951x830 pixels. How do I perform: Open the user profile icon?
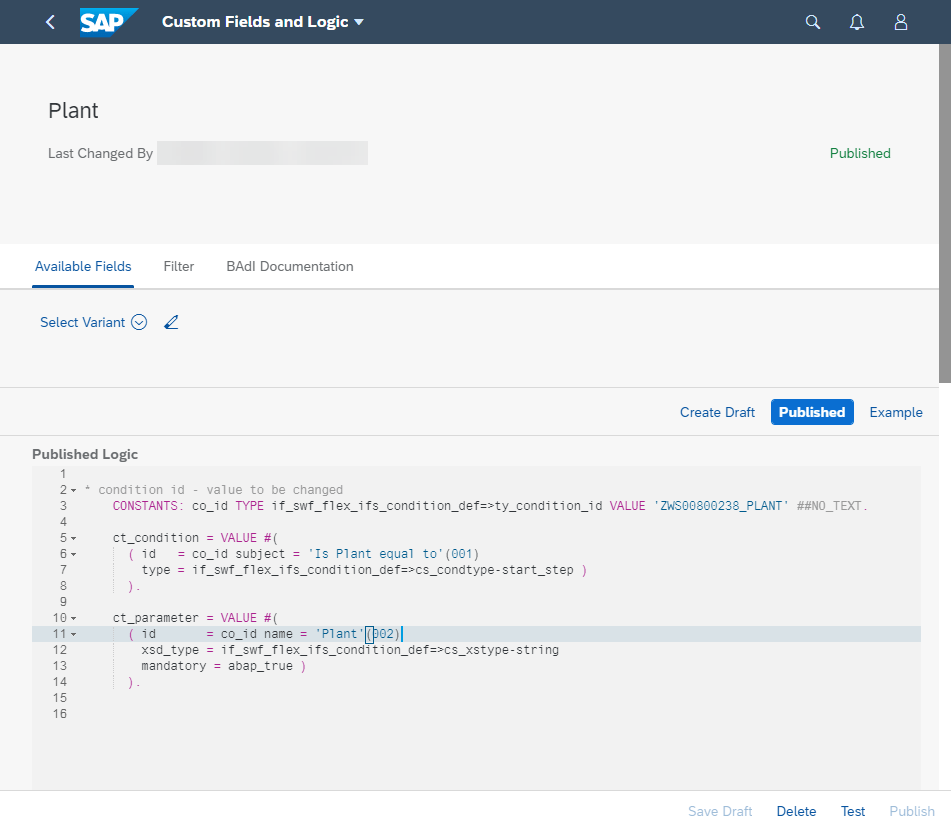[x=900, y=21]
